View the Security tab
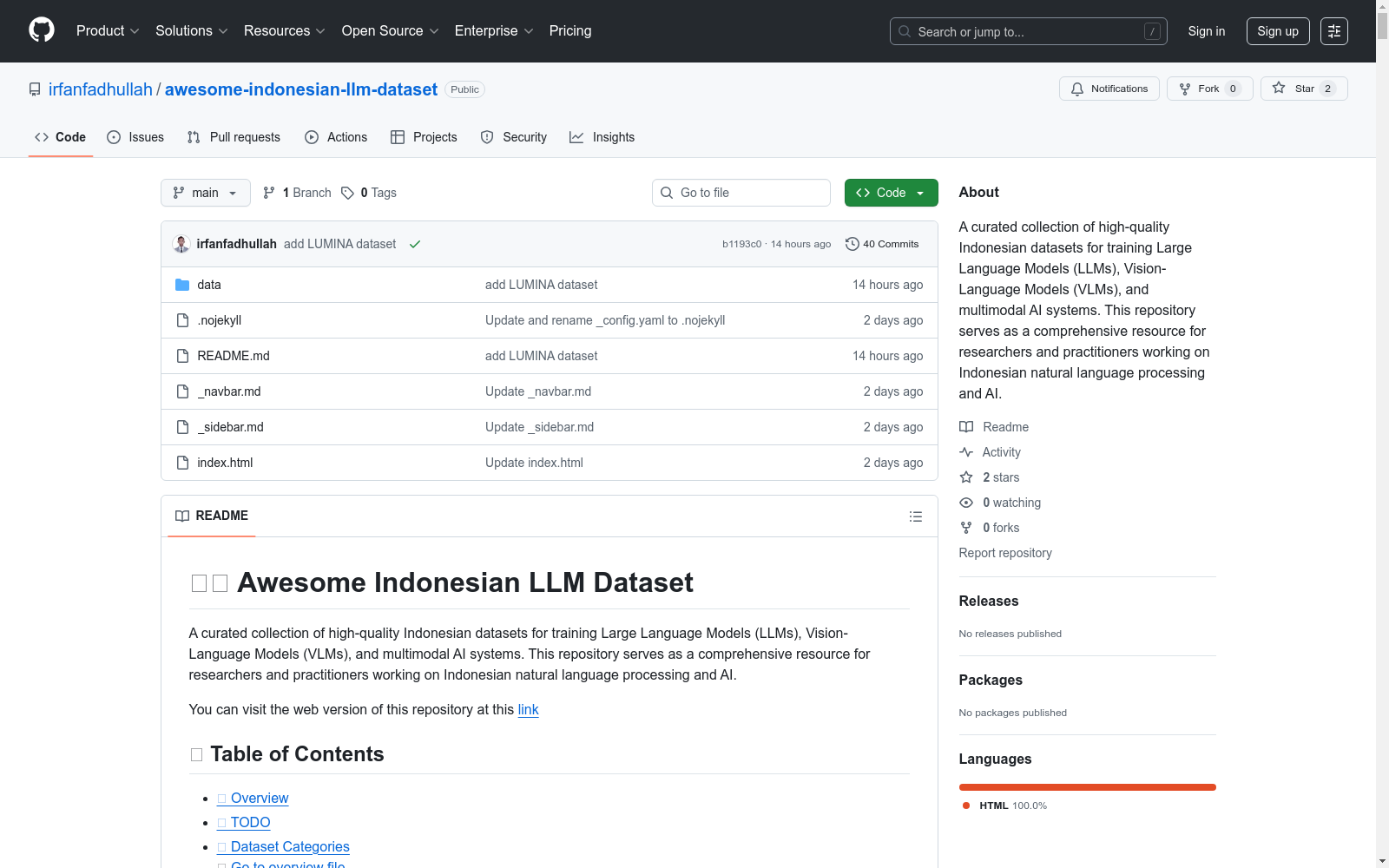1389x868 pixels. [x=514, y=137]
